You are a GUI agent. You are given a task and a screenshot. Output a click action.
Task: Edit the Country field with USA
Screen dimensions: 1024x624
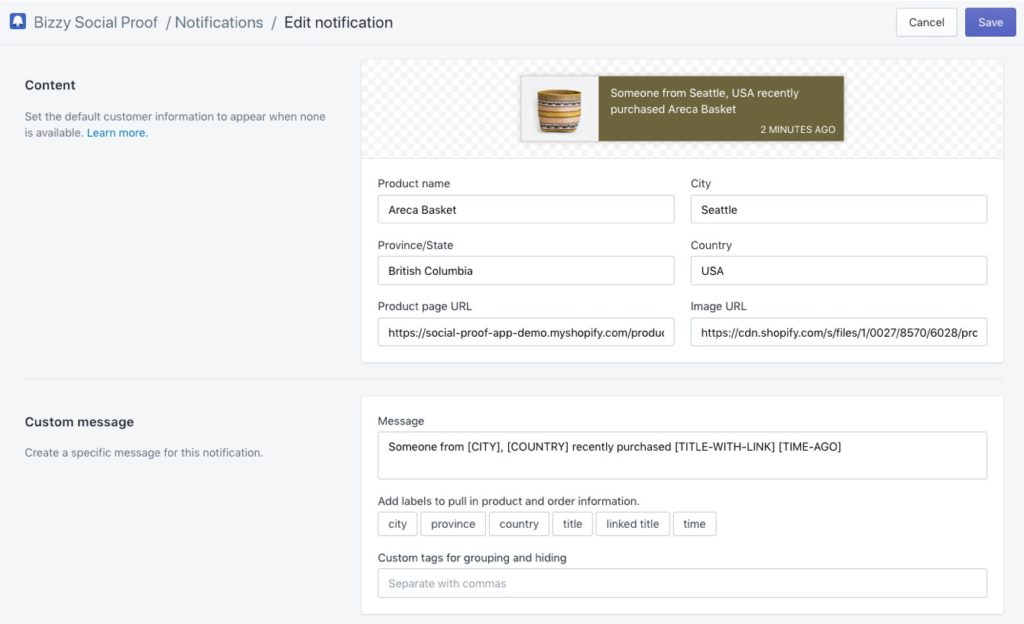click(x=839, y=271)
